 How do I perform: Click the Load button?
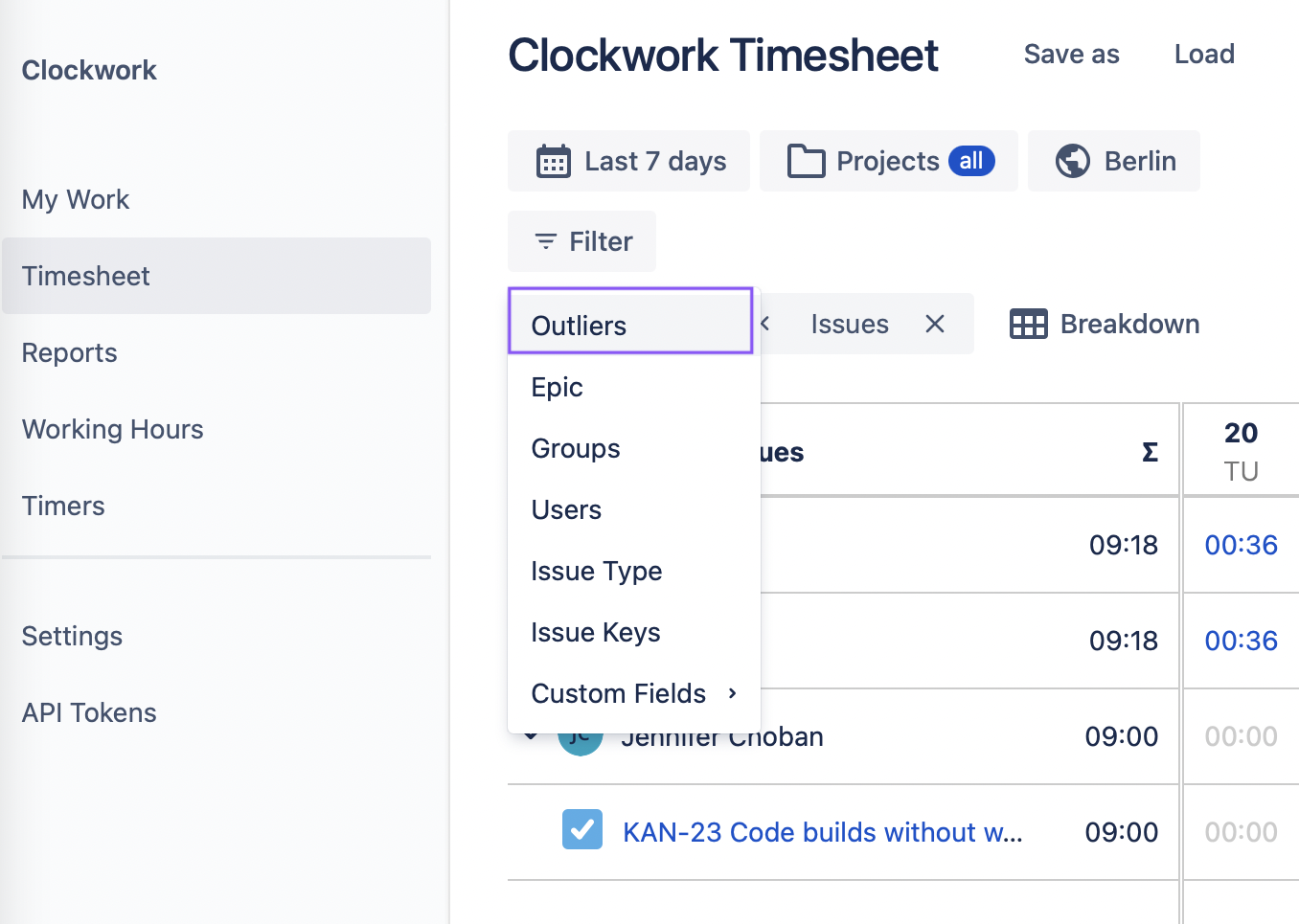click(1204, 55)
